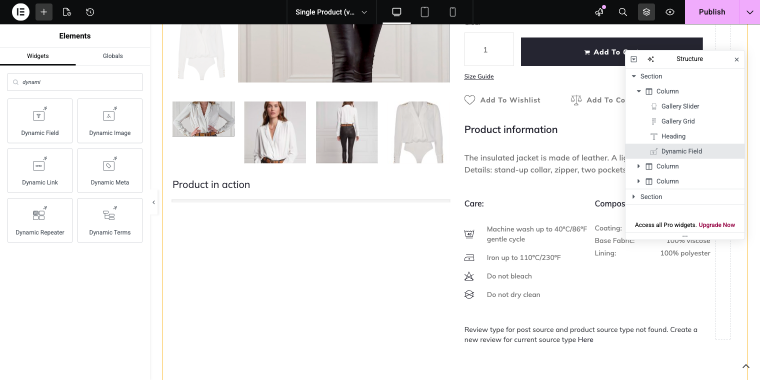Click the quantity input field
Image resolution: width=760 pixels, height=380 pixels.
pyautogui.click(x=489, y=49)
